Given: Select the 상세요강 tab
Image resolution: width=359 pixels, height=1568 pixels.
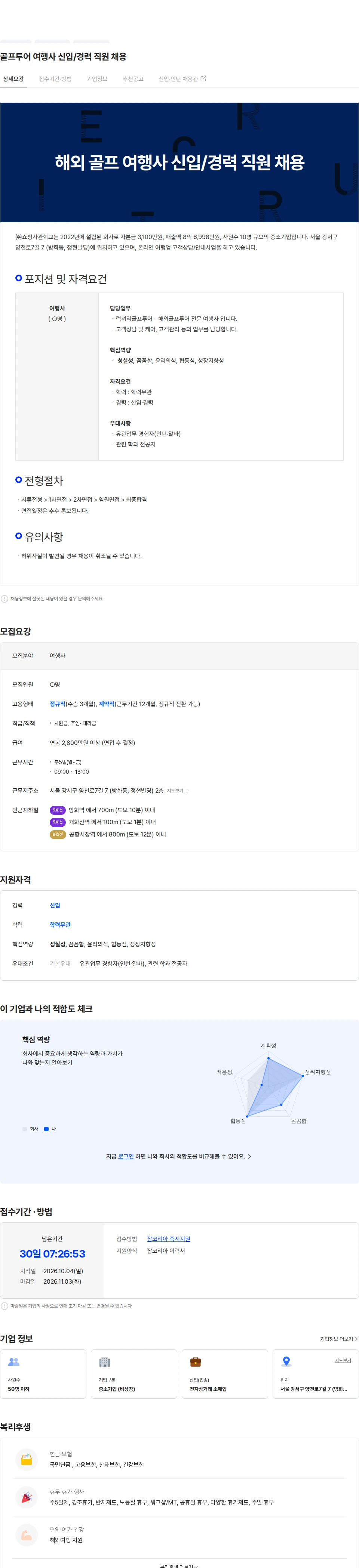Looking at the screenshot, I should coord(13,78).
